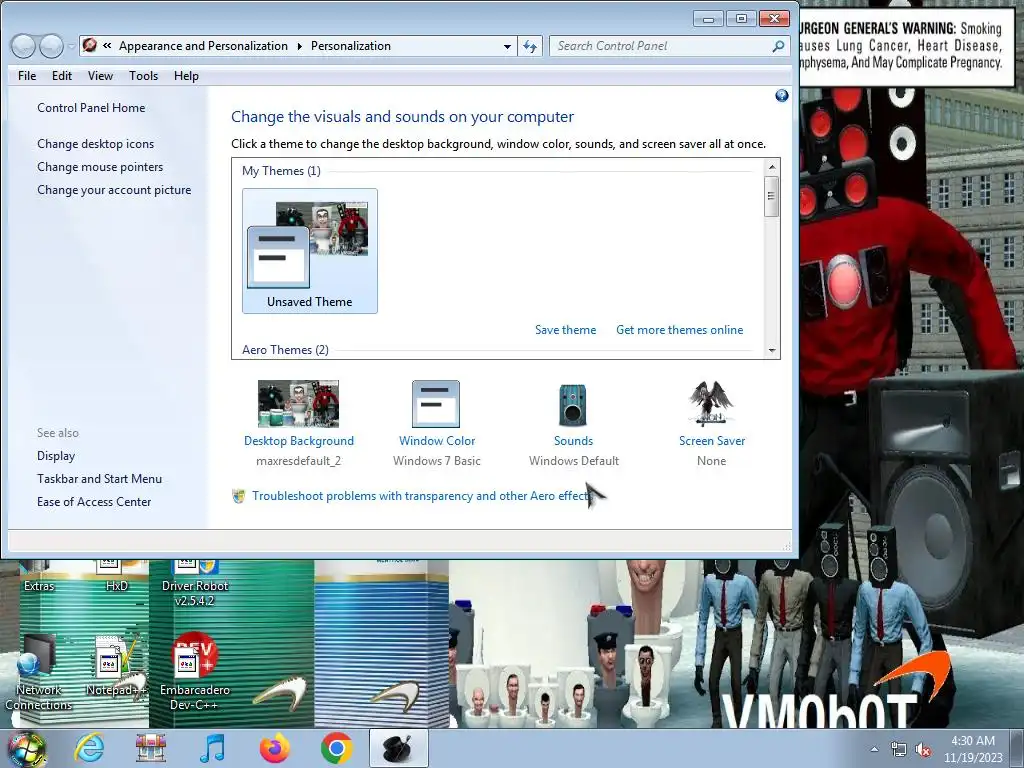Click the Windows 7 Basic color label
The image size is (1024, 768).
click(x=437, y=460)
